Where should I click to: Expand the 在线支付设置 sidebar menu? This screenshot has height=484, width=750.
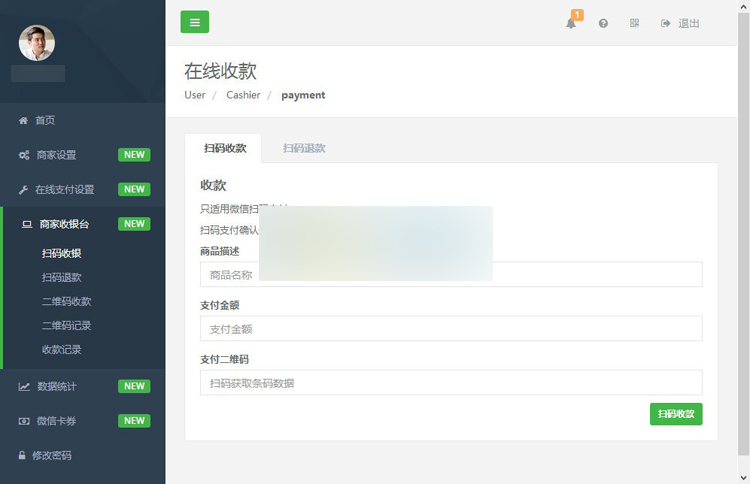point(64,189)
